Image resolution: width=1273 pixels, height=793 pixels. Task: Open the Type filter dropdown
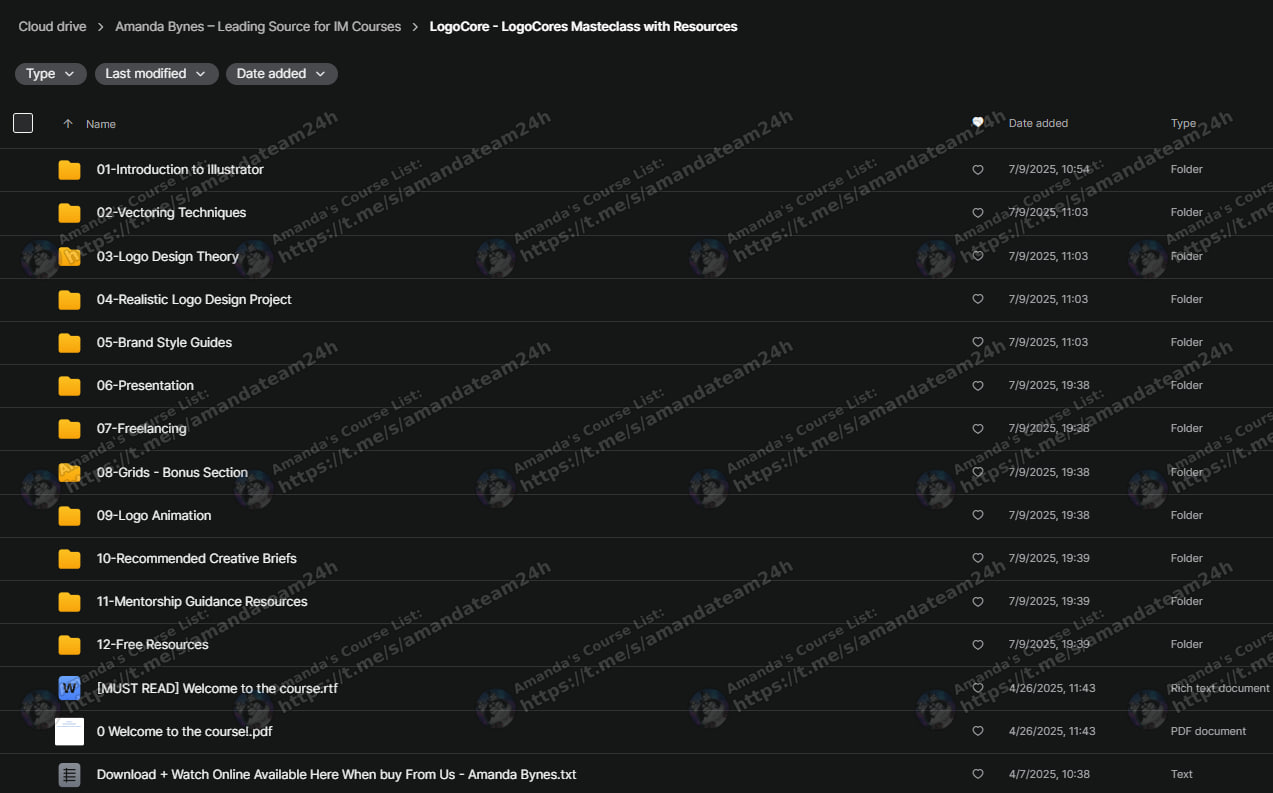(x=50, y=73)
